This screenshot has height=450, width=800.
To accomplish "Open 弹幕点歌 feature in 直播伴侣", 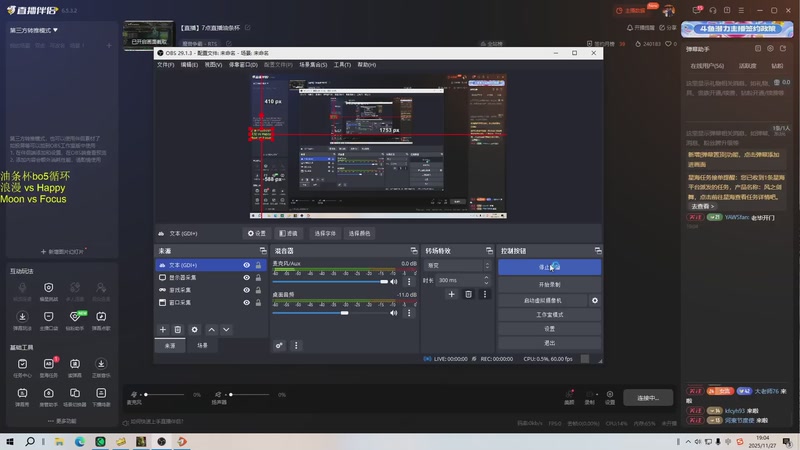I will click(101, 320).
